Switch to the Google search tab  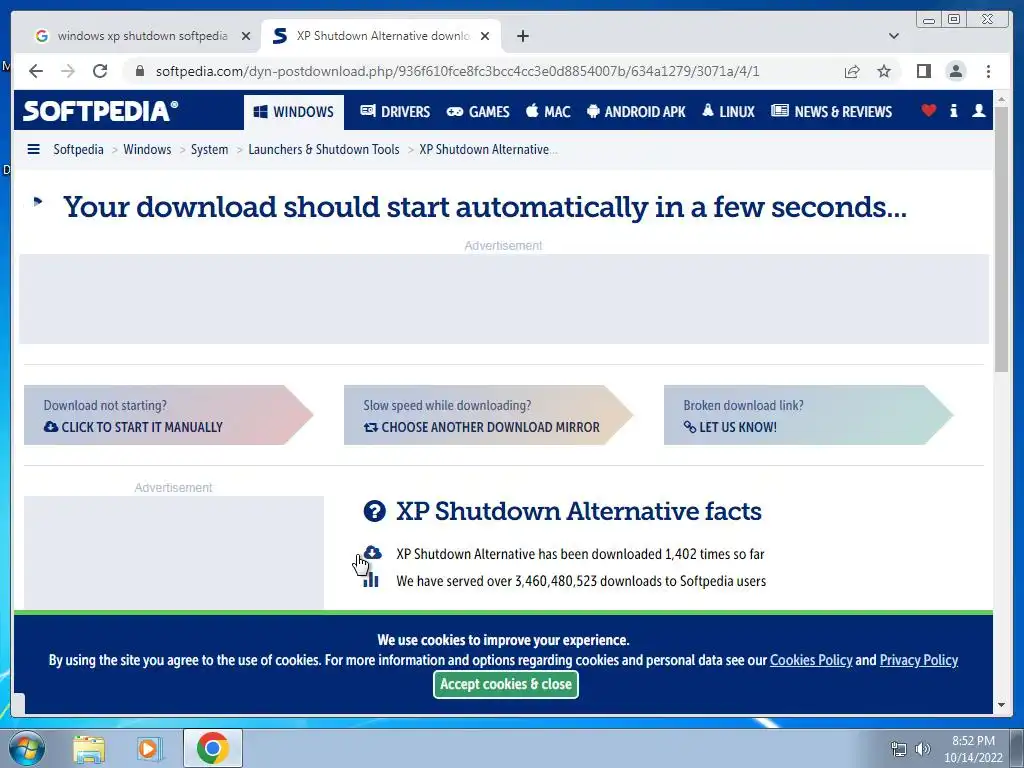(x=140, y=36)
